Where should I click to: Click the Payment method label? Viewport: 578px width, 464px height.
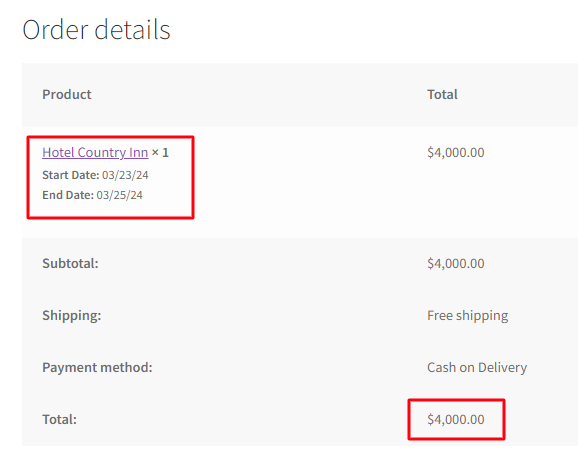[97, 367]
